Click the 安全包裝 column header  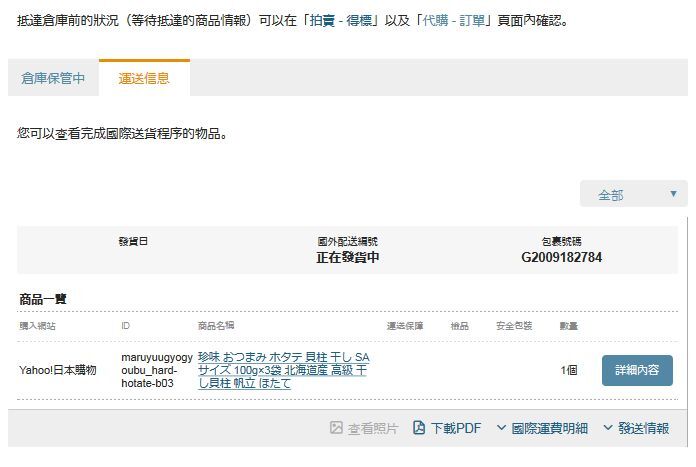point(514,326)
